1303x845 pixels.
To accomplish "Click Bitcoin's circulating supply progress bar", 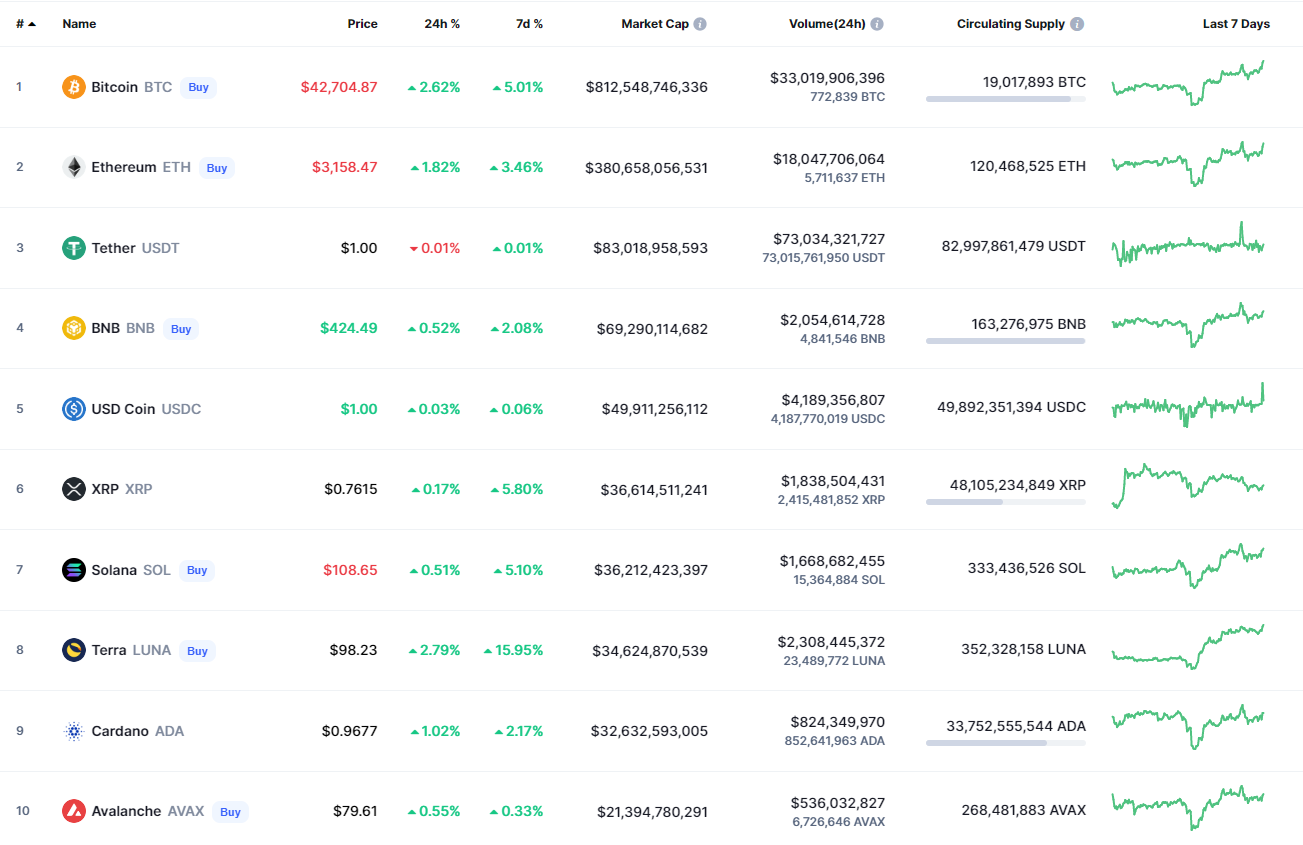I will pos(1005,99).
